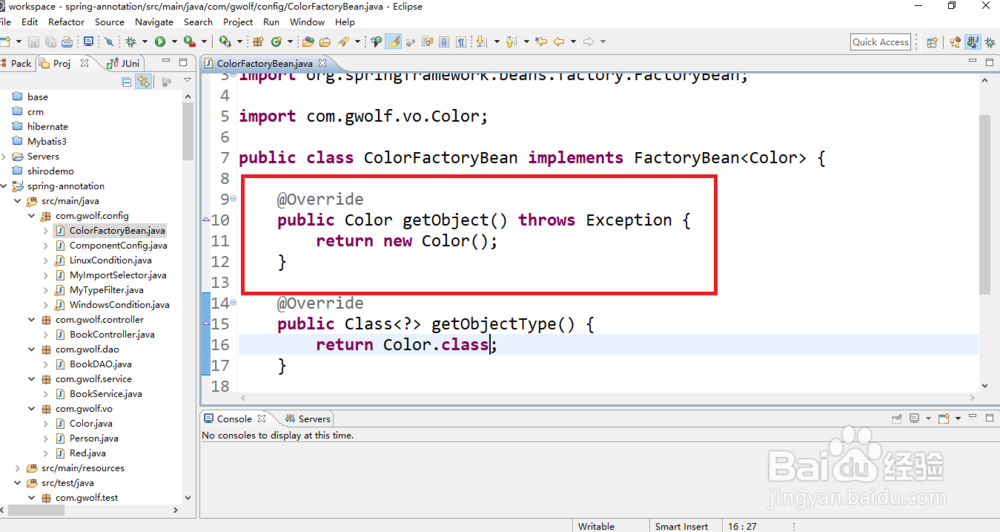The image size is (1000, 532).
Task: Click the hierarchy perspective icon beside Java EE
Action: [x=955, y=42]
